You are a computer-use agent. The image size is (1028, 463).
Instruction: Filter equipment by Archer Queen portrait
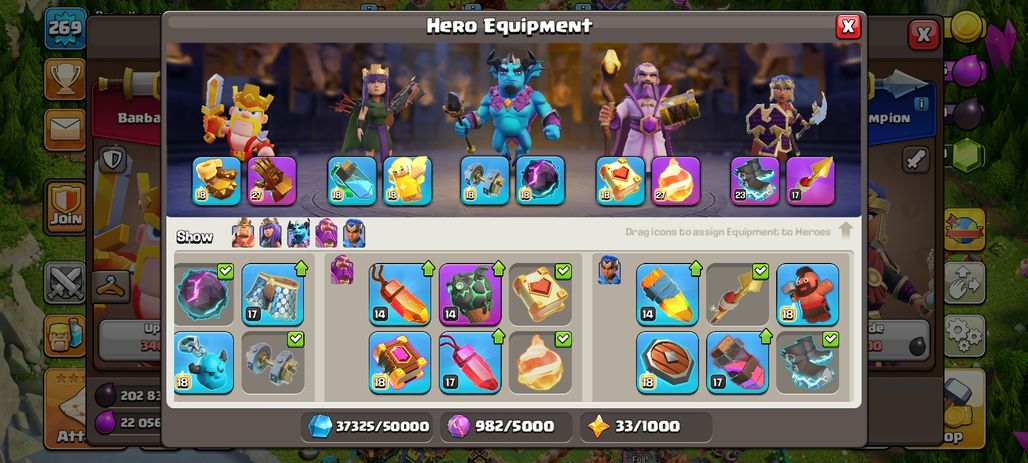coord(270,233)
